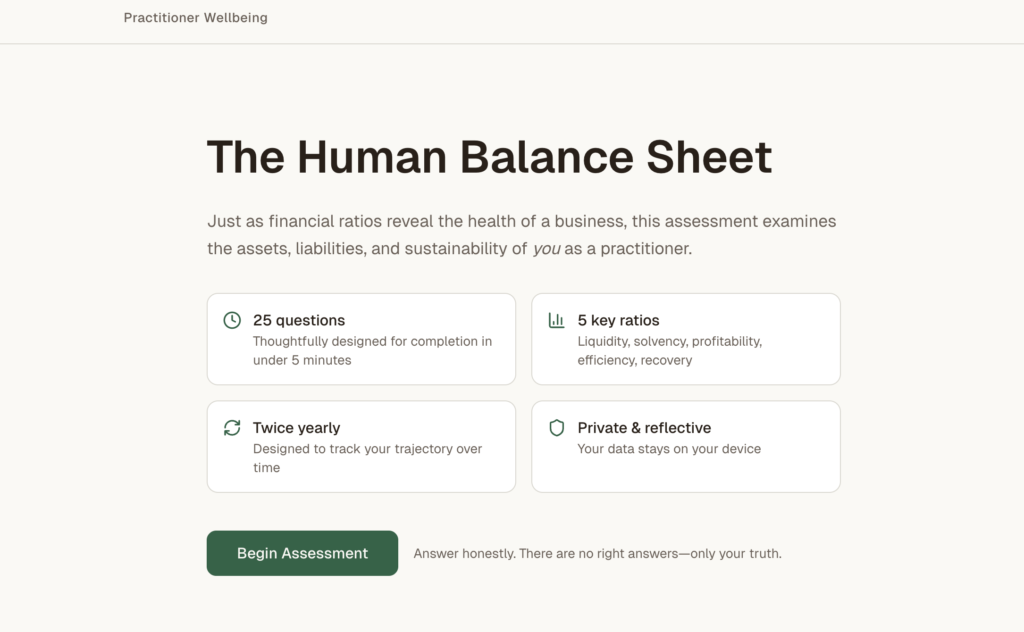The height and width of the screenshot is (632, 1024).
Task: Open the Practitioner Wellbeing header link
Action: coord(195,17)
